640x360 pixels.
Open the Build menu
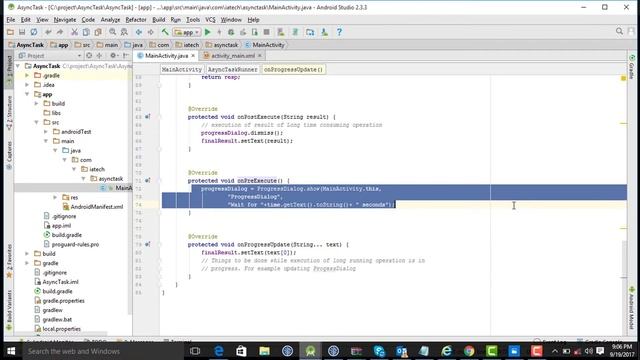[x=158, y=20]
